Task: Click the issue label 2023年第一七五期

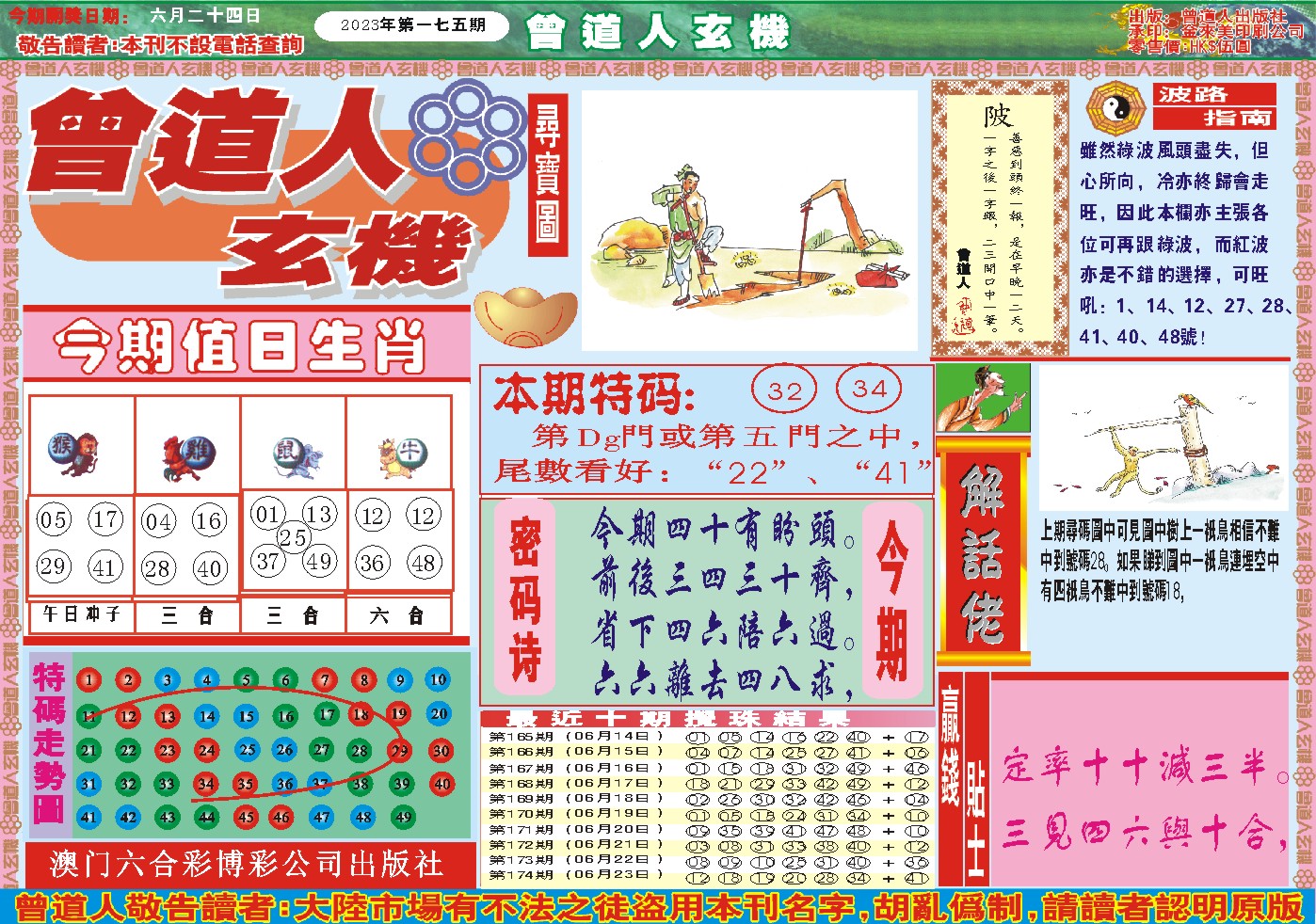Action: (x=411, y=25)
